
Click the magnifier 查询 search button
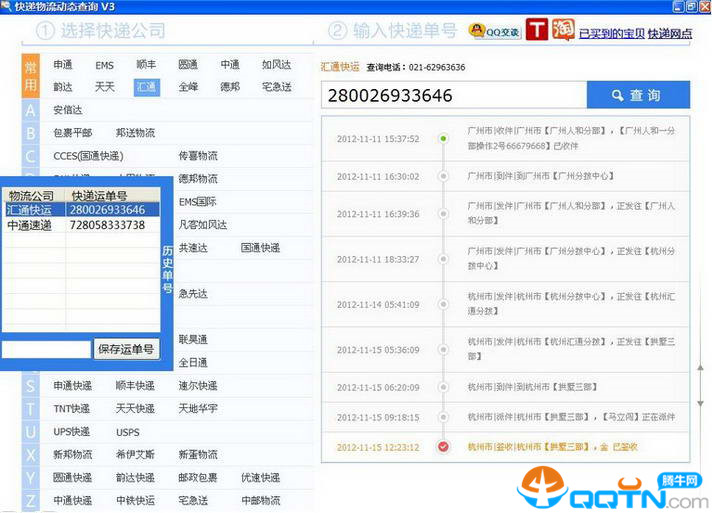[637, 95]
